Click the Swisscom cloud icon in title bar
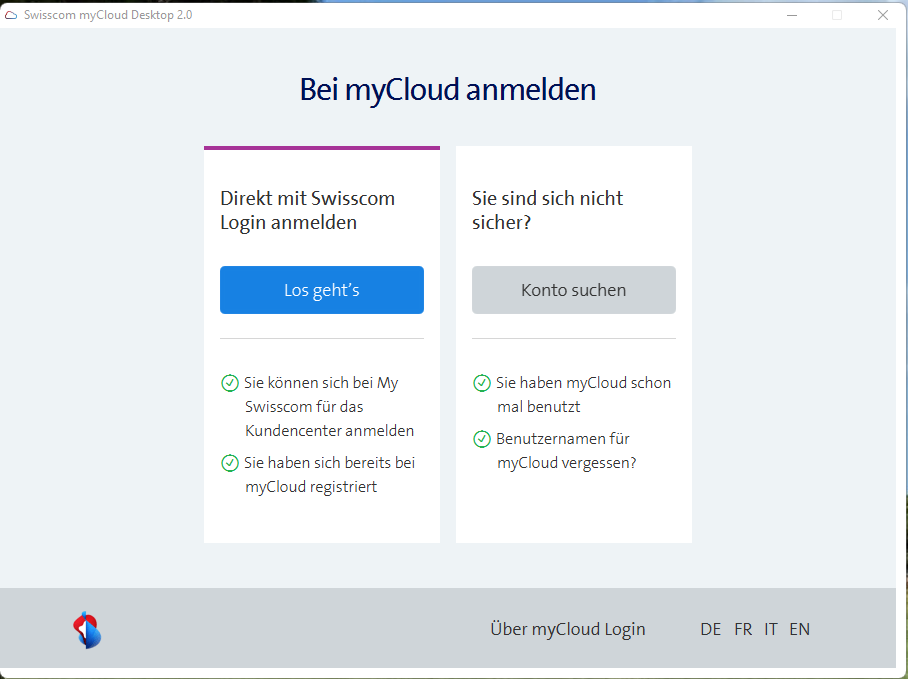This screenshot has width=908, height=679. pos(13,14)
